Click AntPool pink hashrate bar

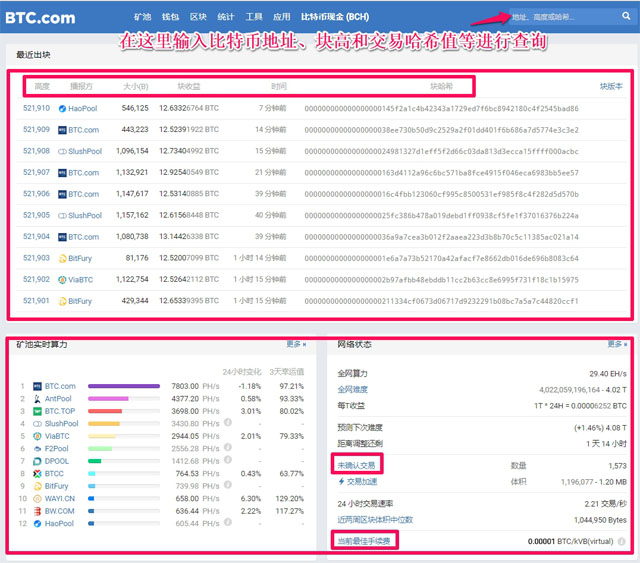coord(108,398)
